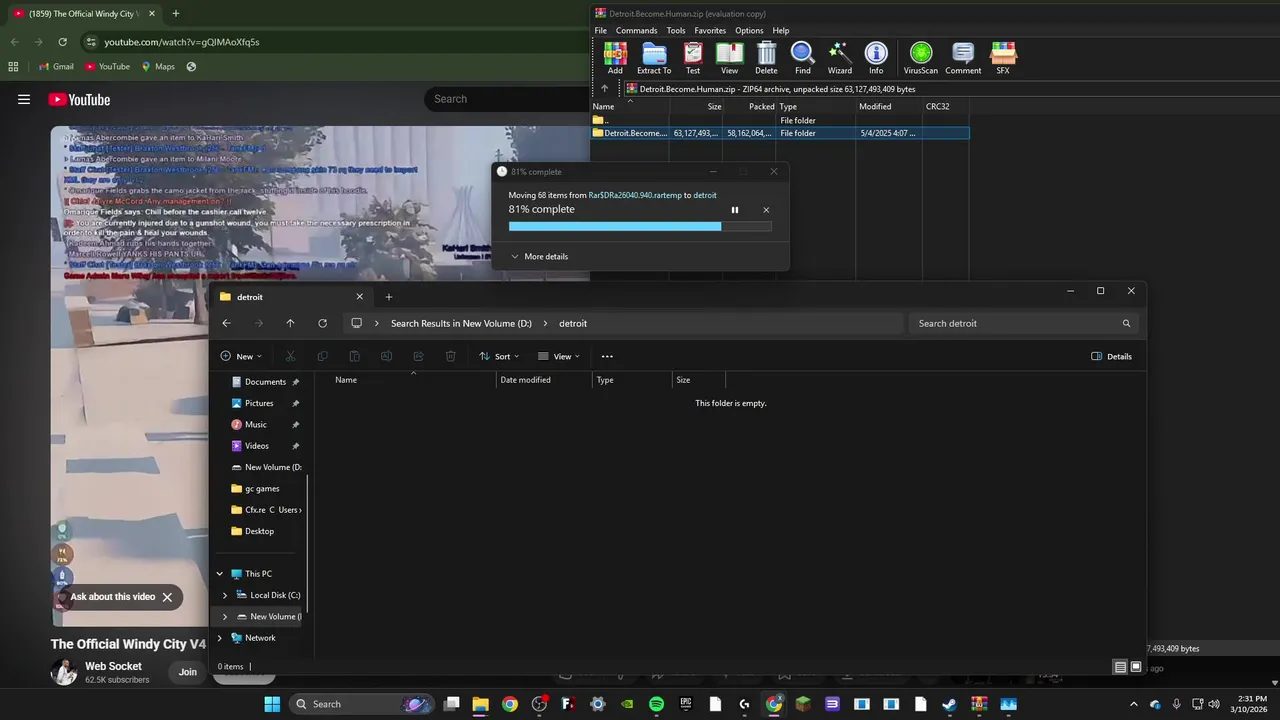This screenshot has width=1280, height=720.
Task: Start VirusScan in WinRAR toolbar
Action: coord(921,58)
